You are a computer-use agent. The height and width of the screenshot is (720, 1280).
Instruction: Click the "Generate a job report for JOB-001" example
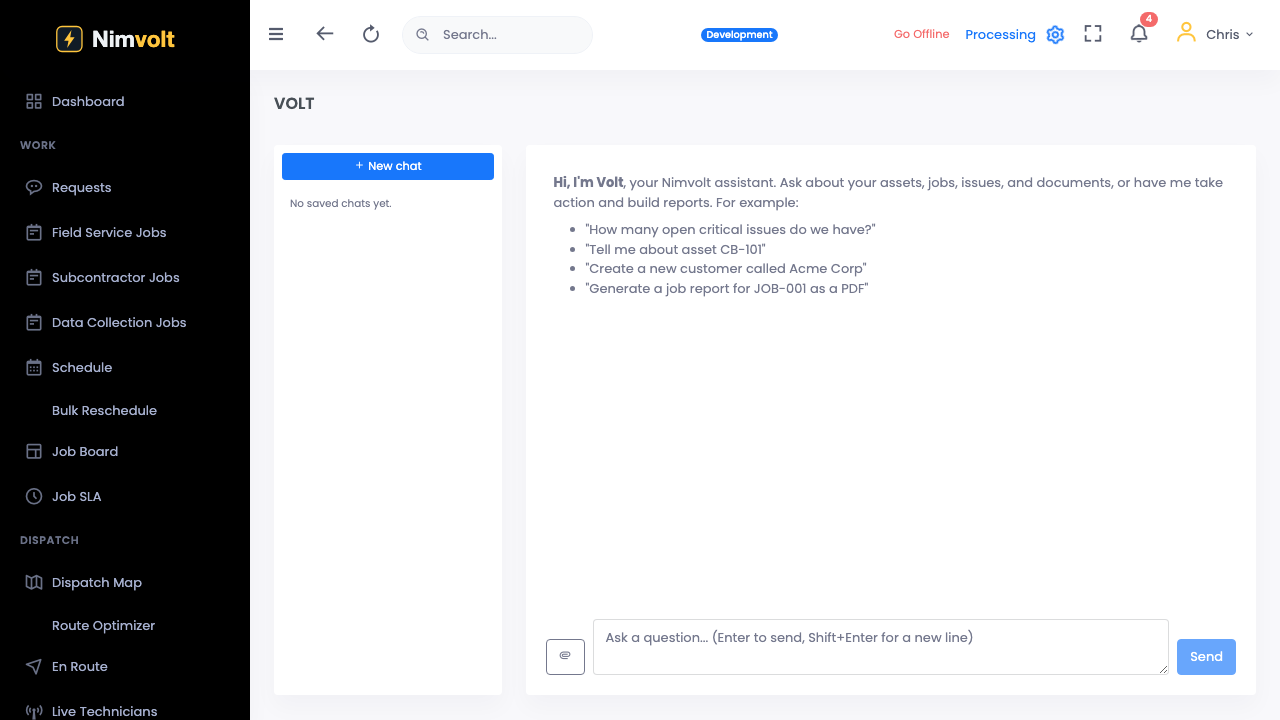pos(727,288)
